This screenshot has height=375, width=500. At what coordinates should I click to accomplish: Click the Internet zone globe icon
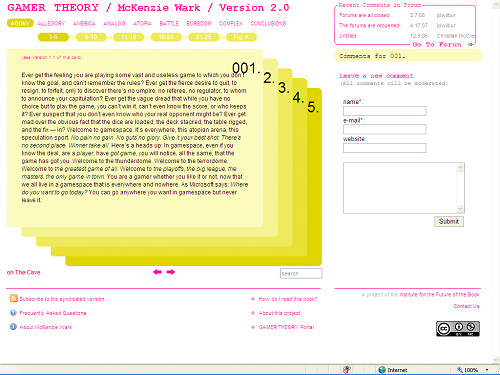pyautogui.click(x=382, y=370)
